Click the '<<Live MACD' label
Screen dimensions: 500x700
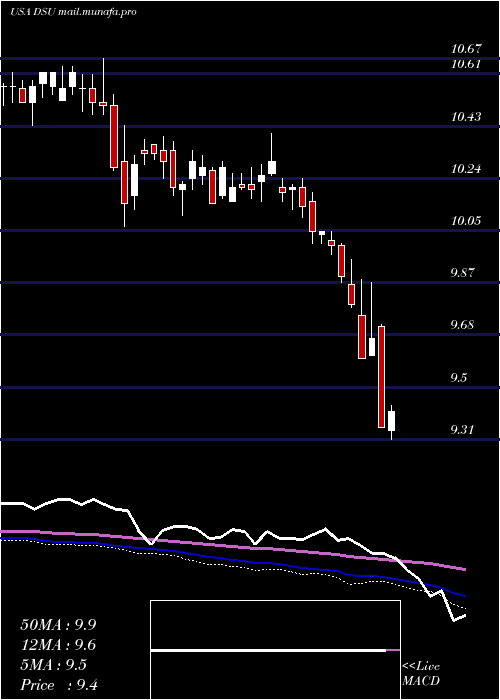[421, 674]
